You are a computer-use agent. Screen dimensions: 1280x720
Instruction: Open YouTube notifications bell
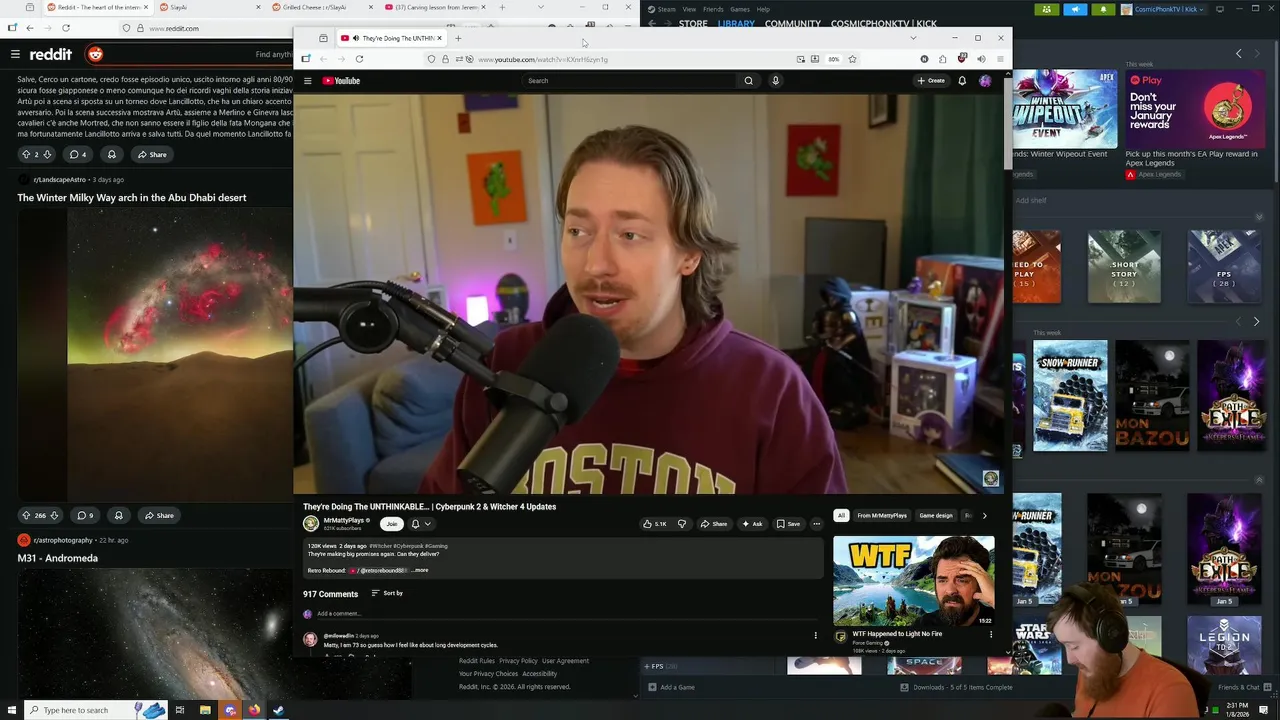point(962,81)
